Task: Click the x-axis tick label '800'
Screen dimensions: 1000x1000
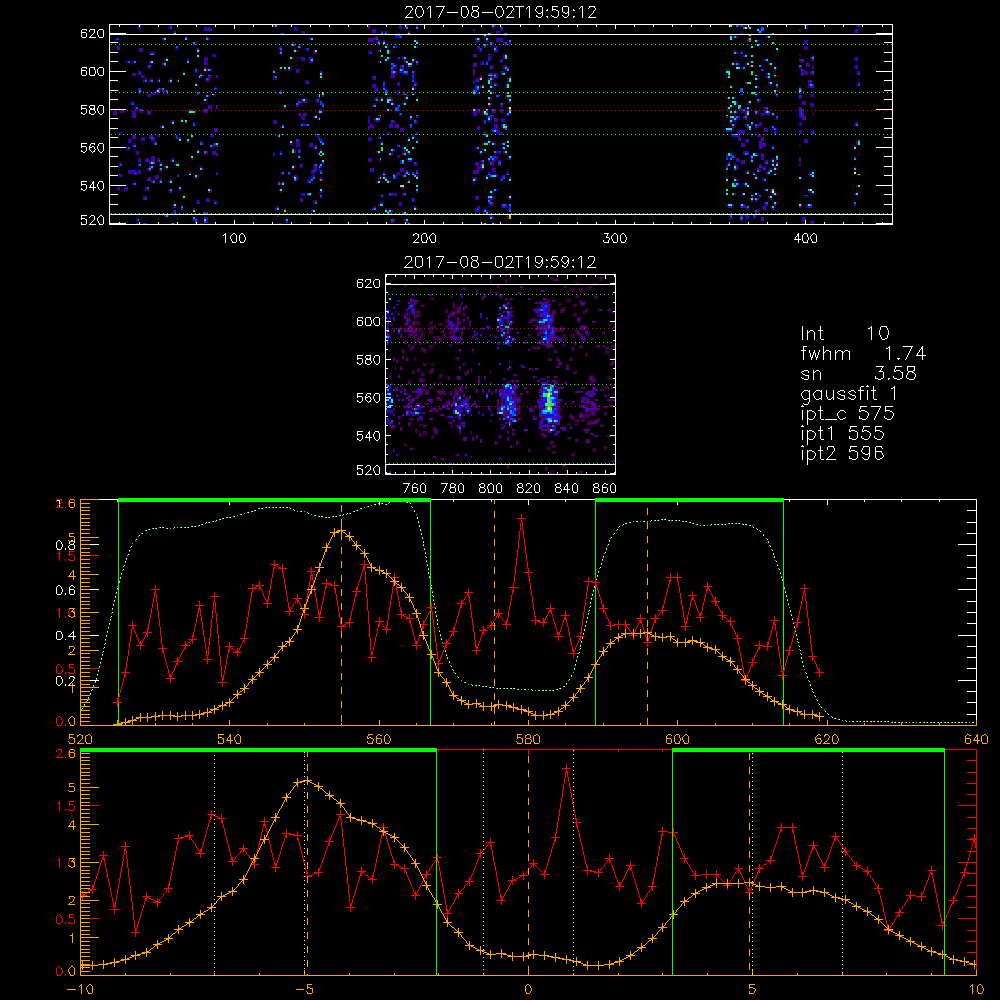Action: [x=490, y=489]
